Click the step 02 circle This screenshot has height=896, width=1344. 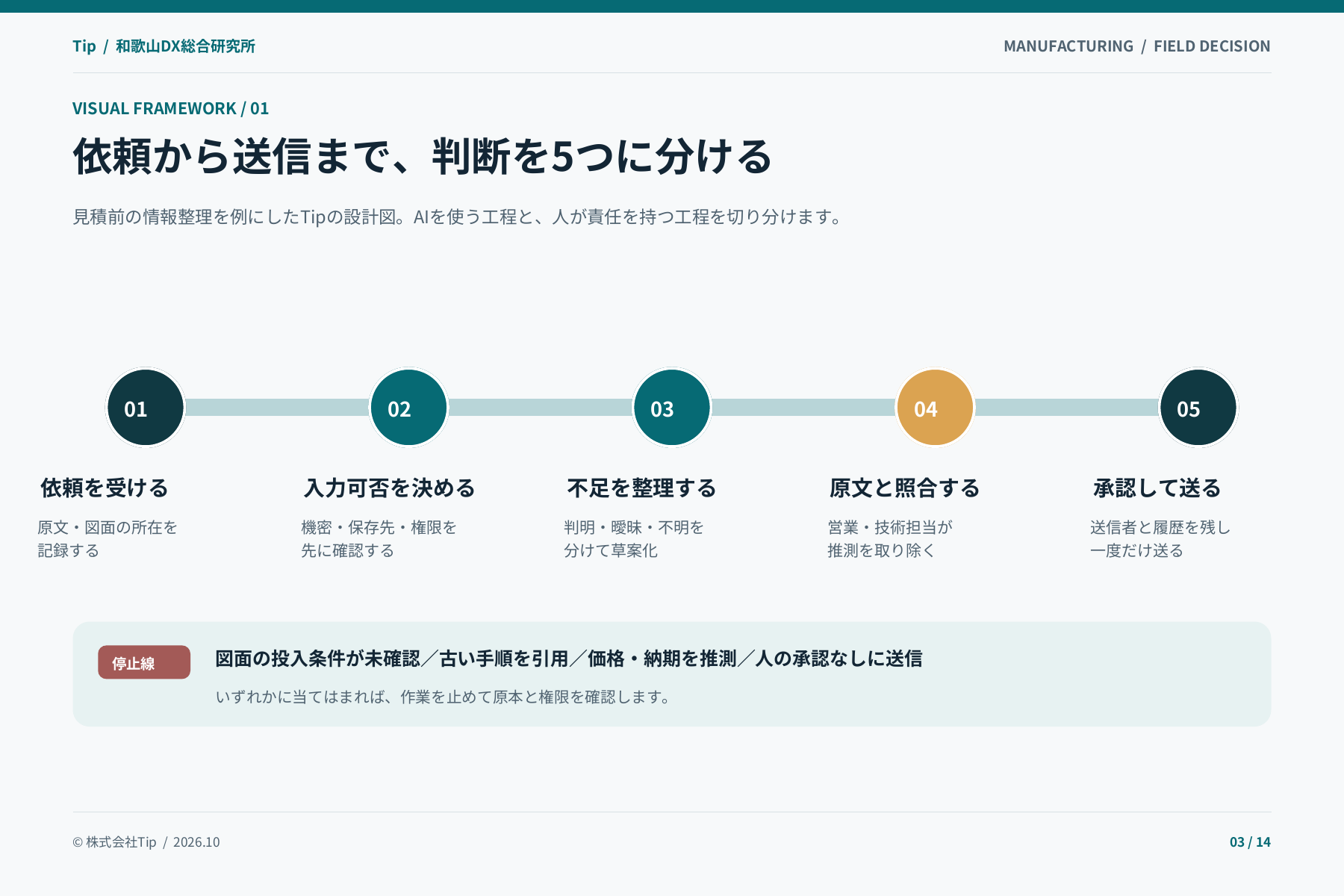[x=408, y=408]
